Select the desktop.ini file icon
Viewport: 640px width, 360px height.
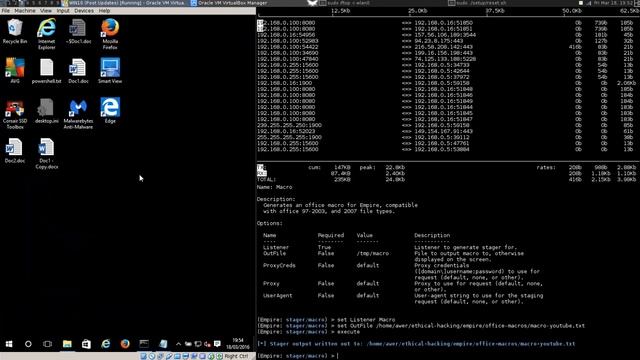(47, 111)
